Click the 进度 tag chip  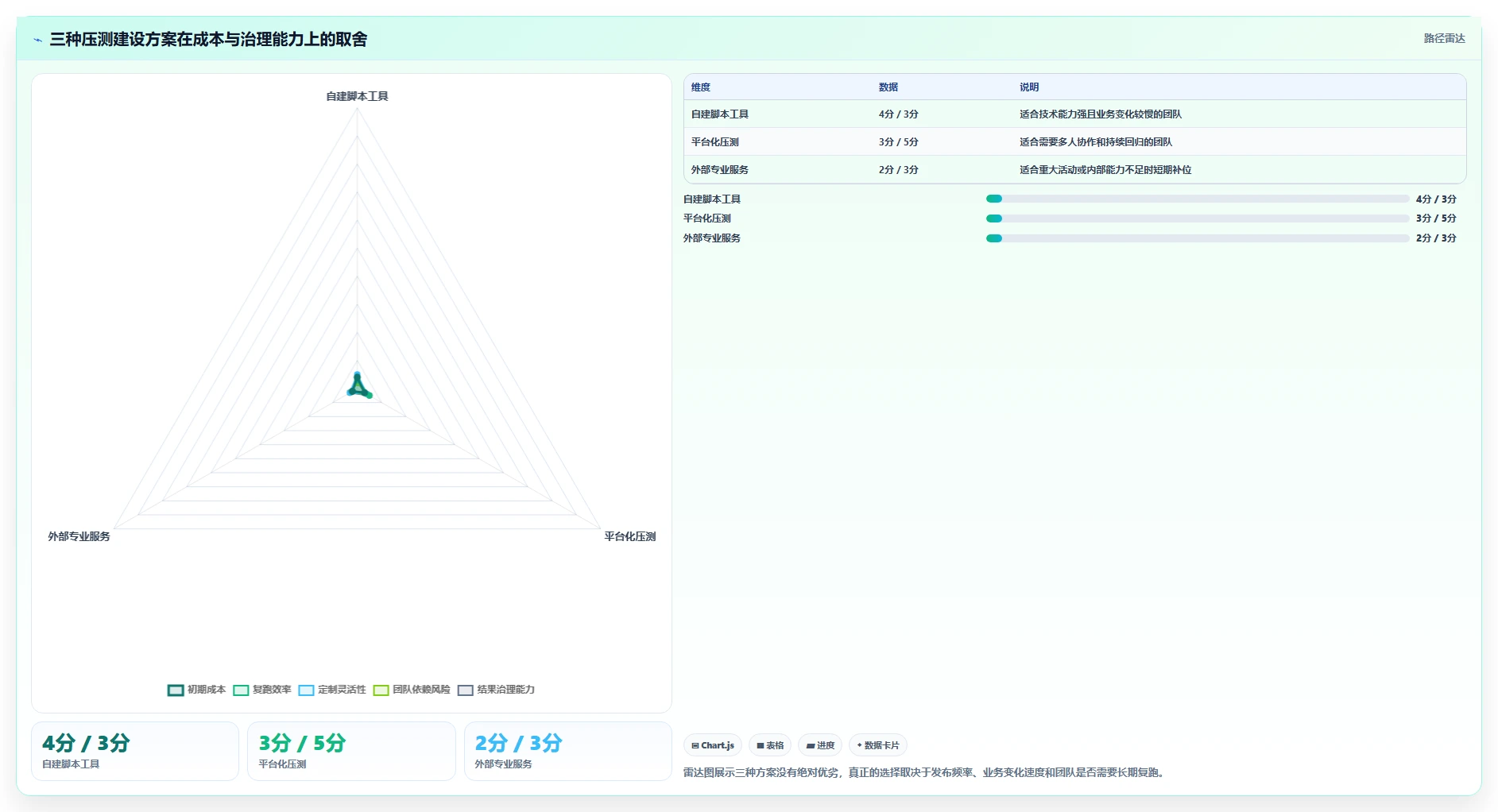pyautogui.click(x=820, y=745)
